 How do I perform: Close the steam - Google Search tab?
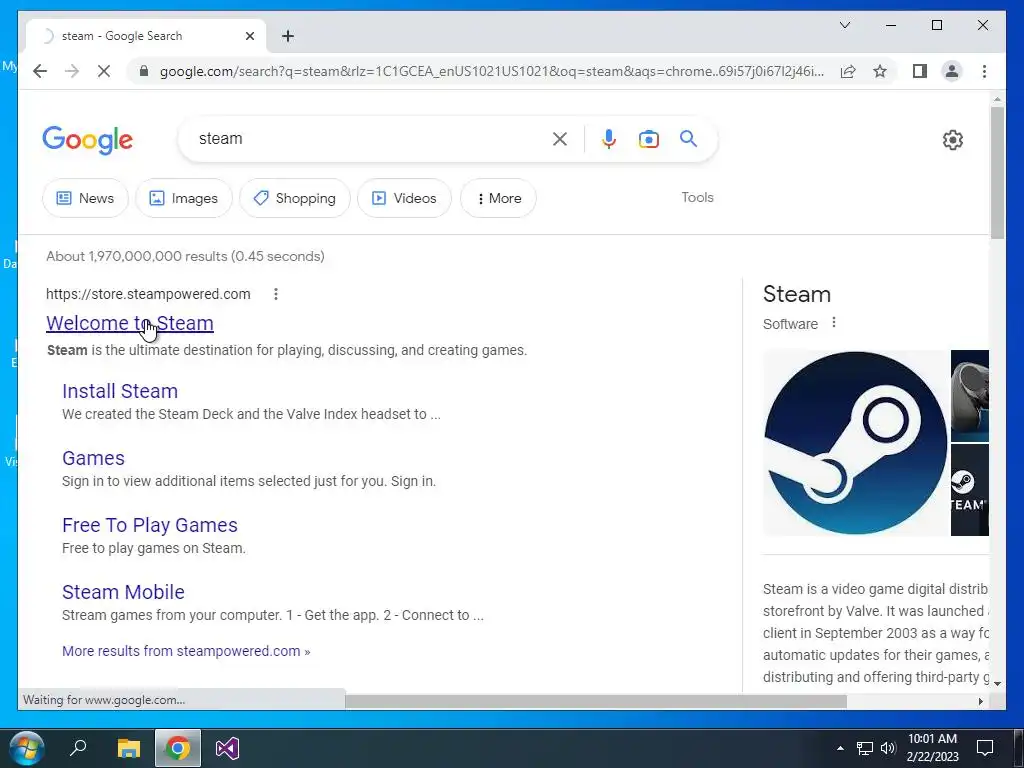click(x=249, y=36)
